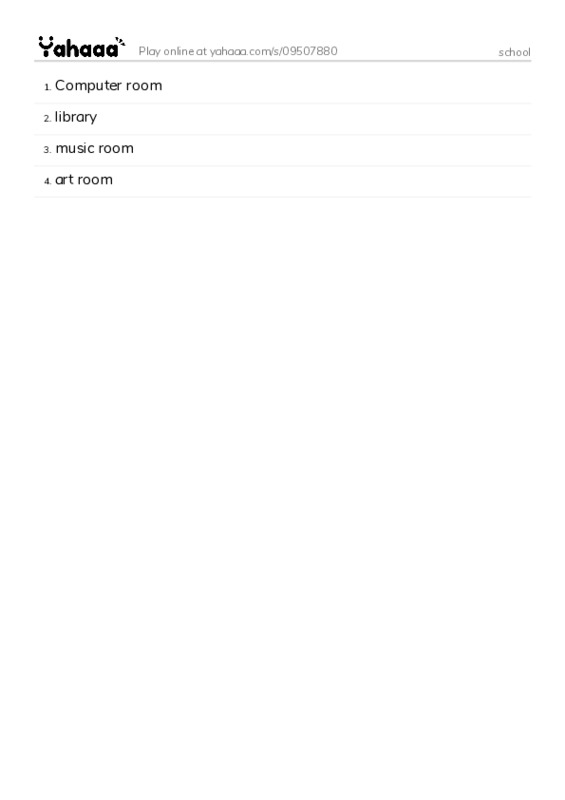Click the Yahaaa logo
The width and height of the screenshot is (565, 800).
[x=82, y=47]
